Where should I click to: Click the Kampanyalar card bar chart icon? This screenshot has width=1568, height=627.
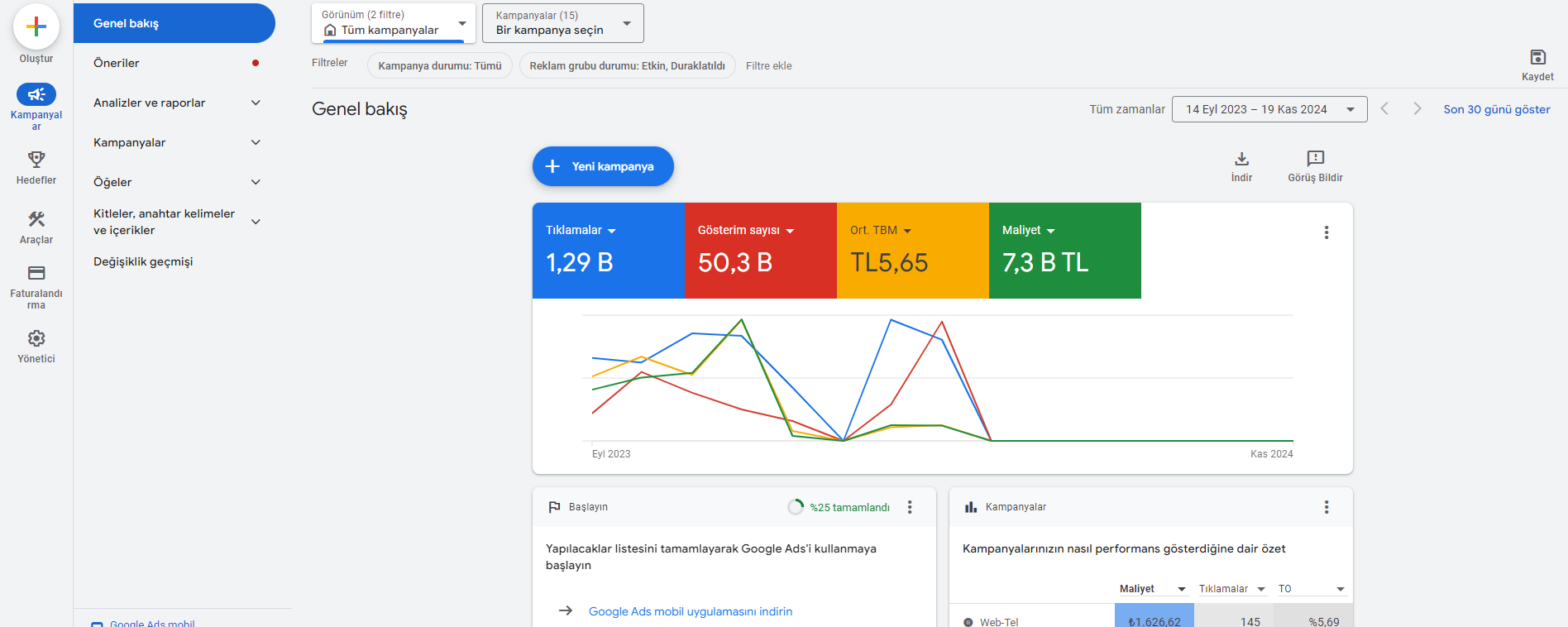pyautogui.click(x=971, y=507)
